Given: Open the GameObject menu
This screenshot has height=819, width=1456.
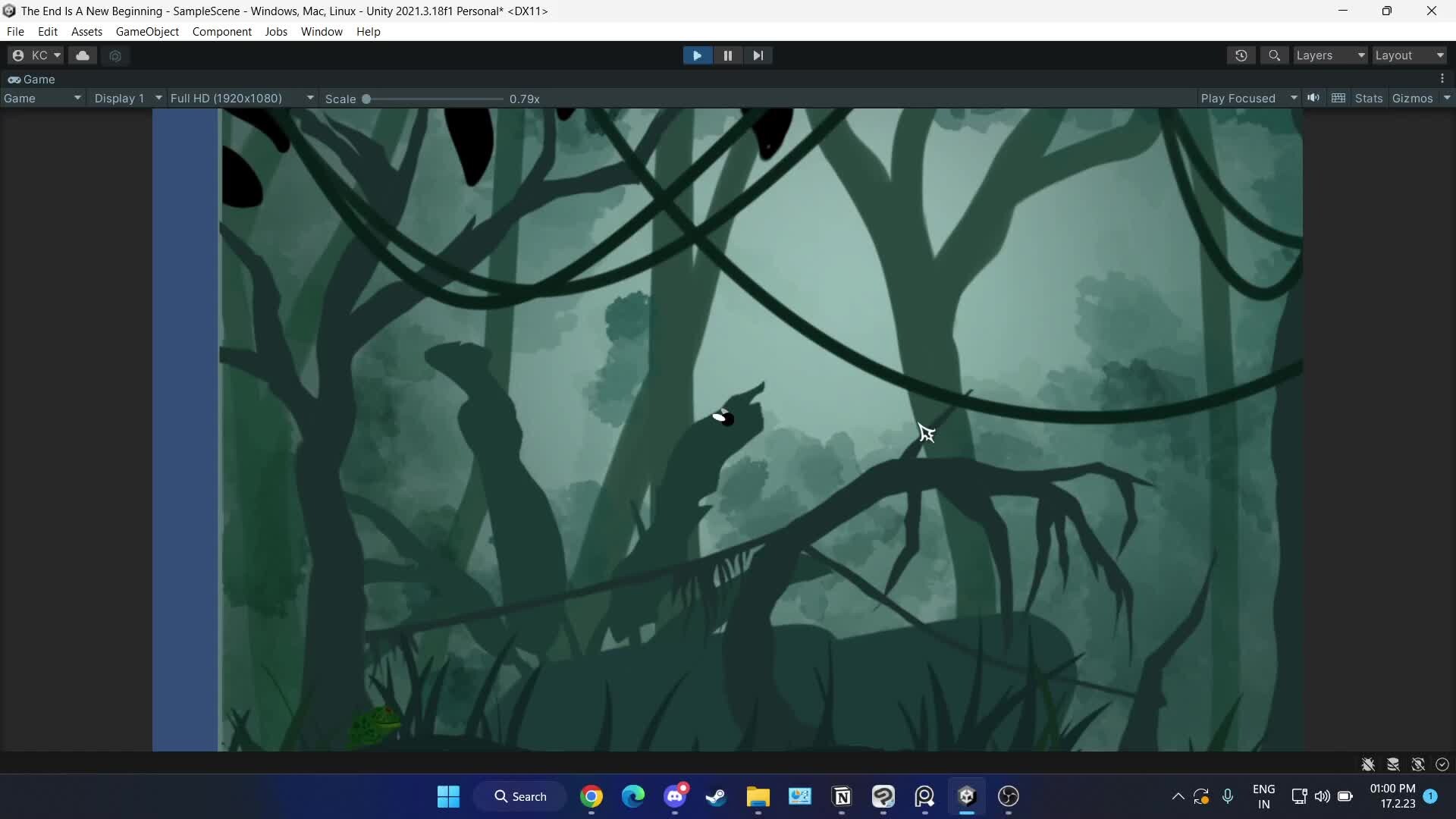Looking at the screenshot, I should 146,31.
